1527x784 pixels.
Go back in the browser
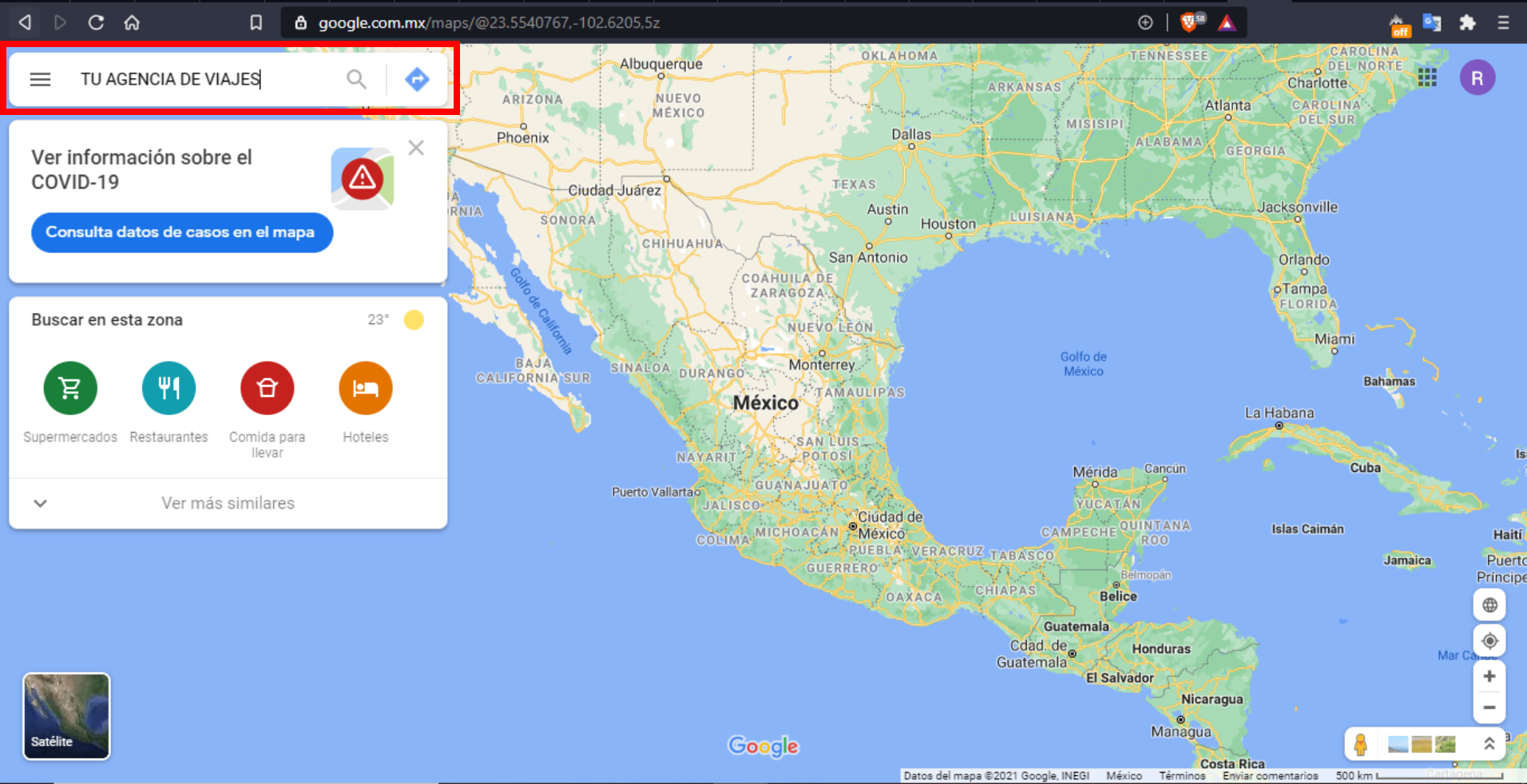pyautogui.click(x=25, y=22)
